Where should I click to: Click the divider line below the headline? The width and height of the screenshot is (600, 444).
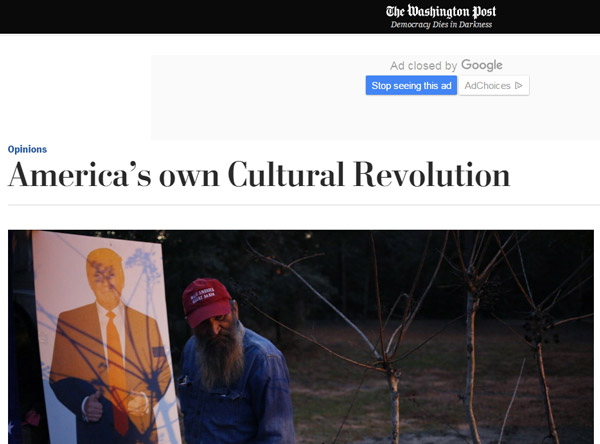[304, 205]
